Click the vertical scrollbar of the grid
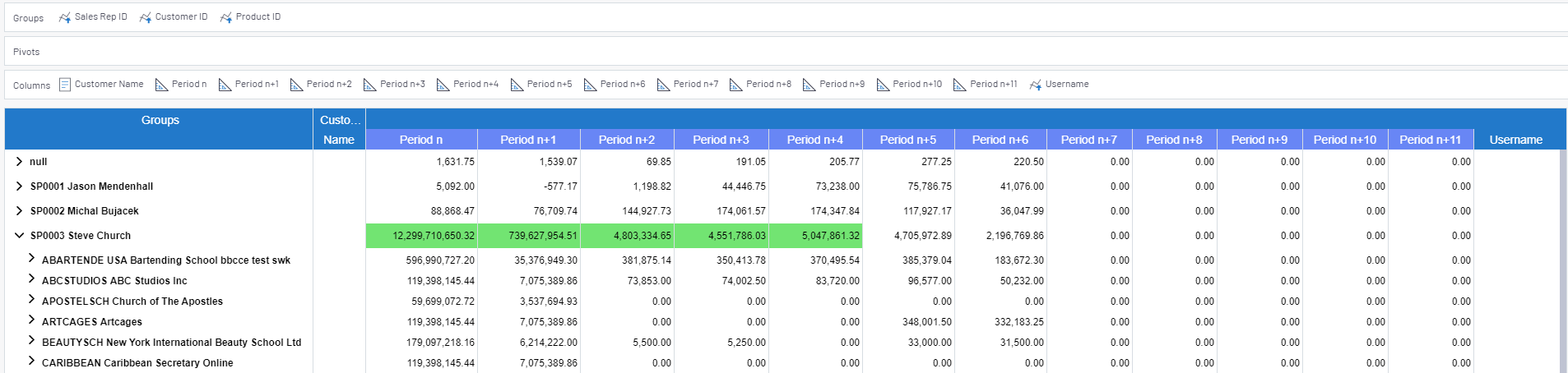This screenshot has height=373, width=1568. (x=1562, y=263)
